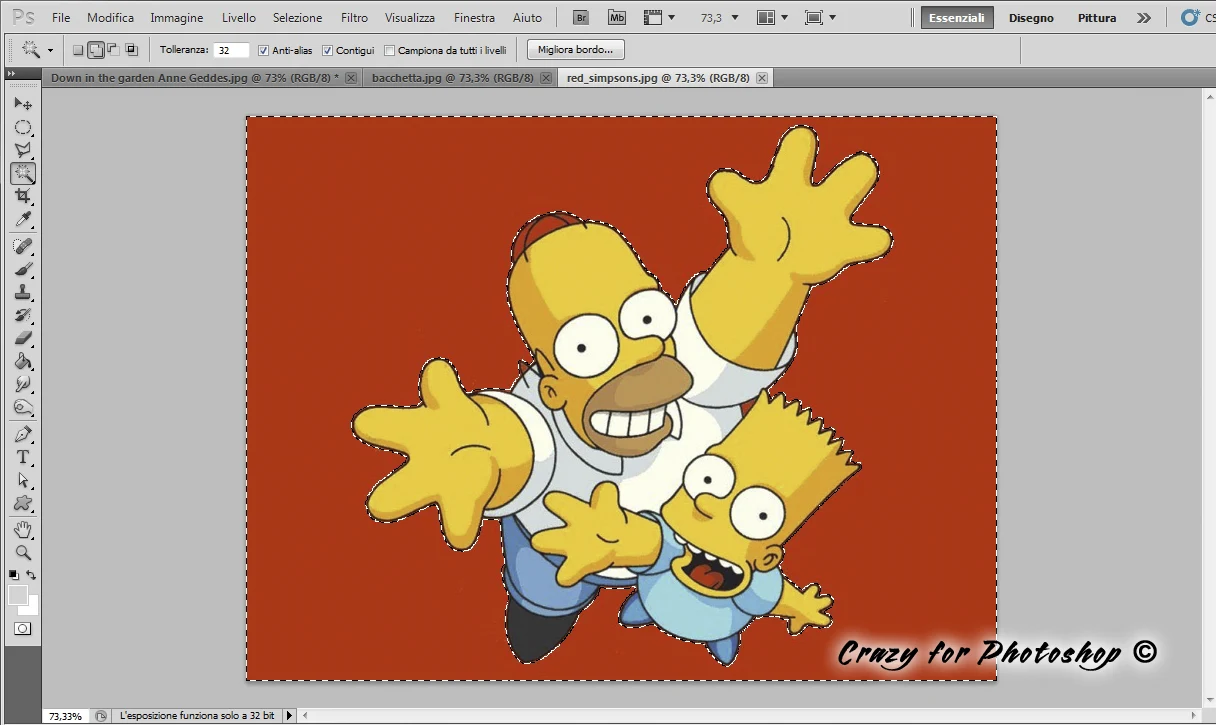Select the Move tool
The height and width of the screenshot is (725, 1216).
(x=22, y=103)
